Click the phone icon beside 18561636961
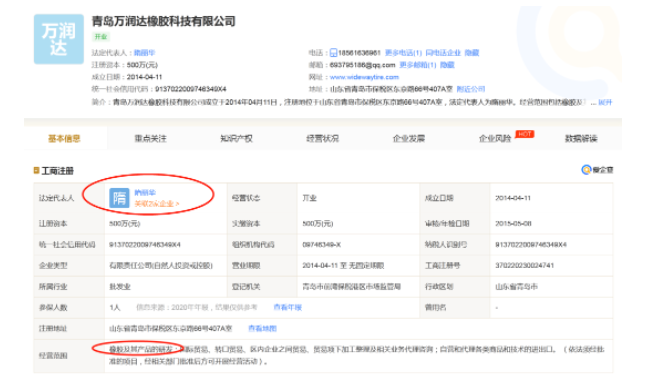The width and height of the screenshot is (666, 384). (333, 53)
